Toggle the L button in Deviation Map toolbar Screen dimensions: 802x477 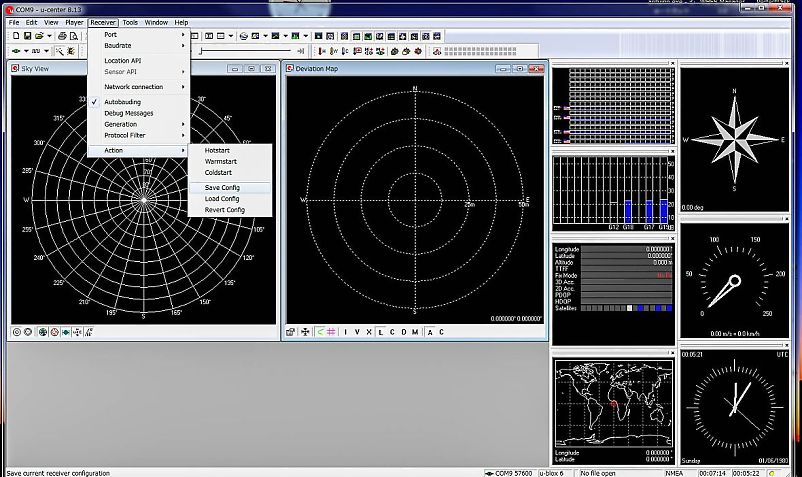click(x=381, y=332)
